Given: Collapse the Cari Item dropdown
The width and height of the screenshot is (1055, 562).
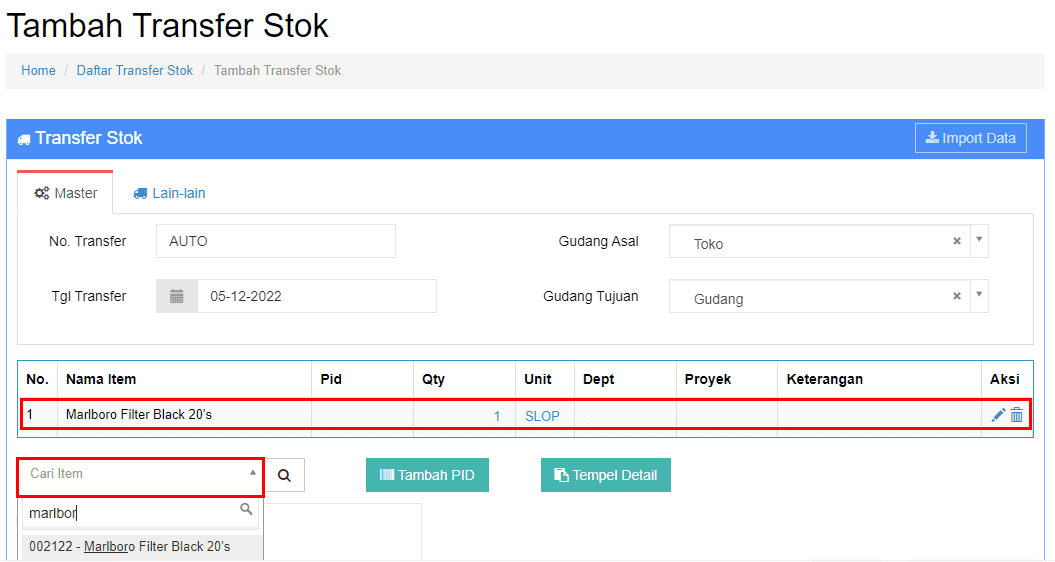Looking at the screenshot, I should click(252, 473).
